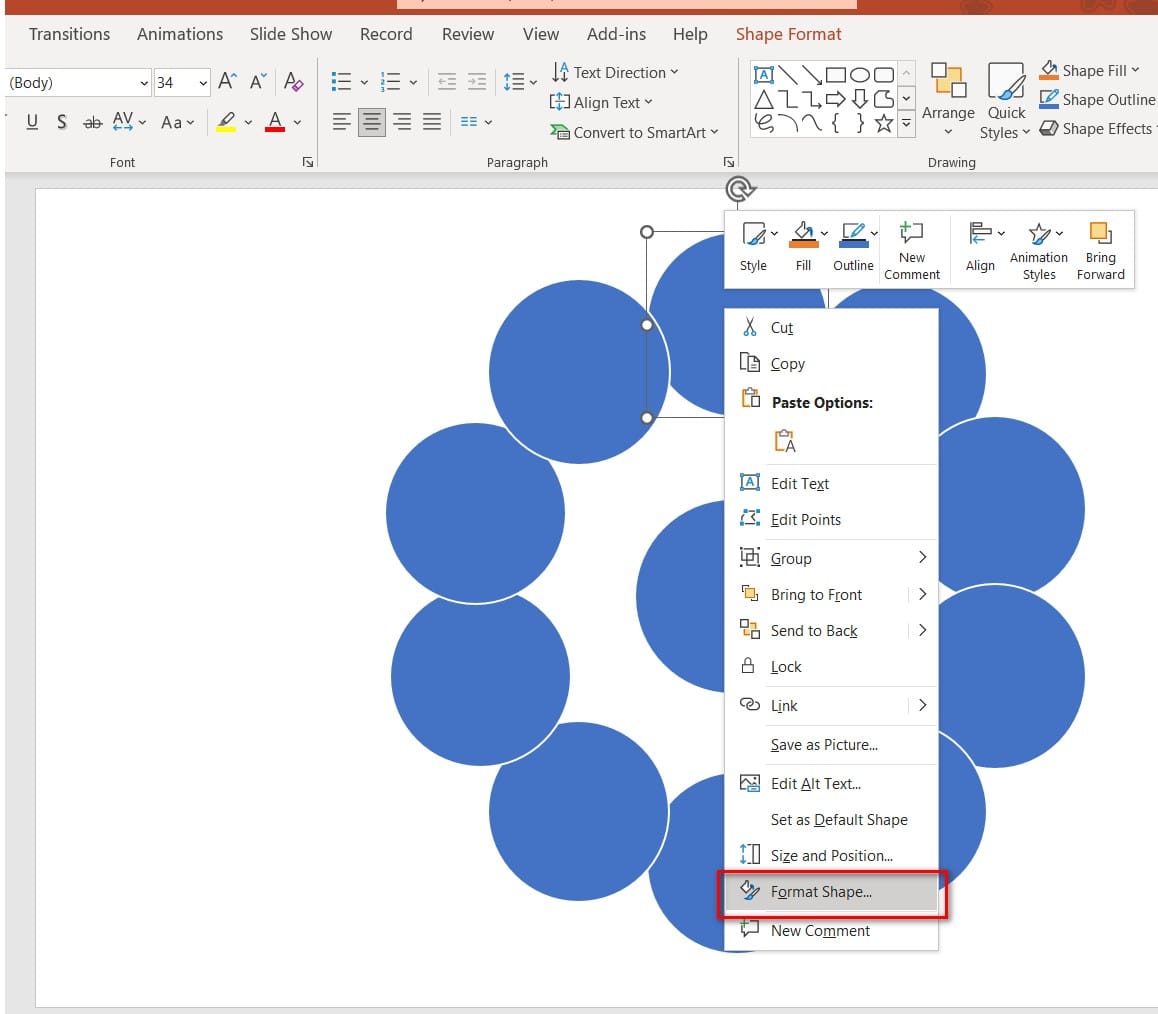Open the Animations ribbon tab
This screenshot has width=1158, height=1014.
179,34
